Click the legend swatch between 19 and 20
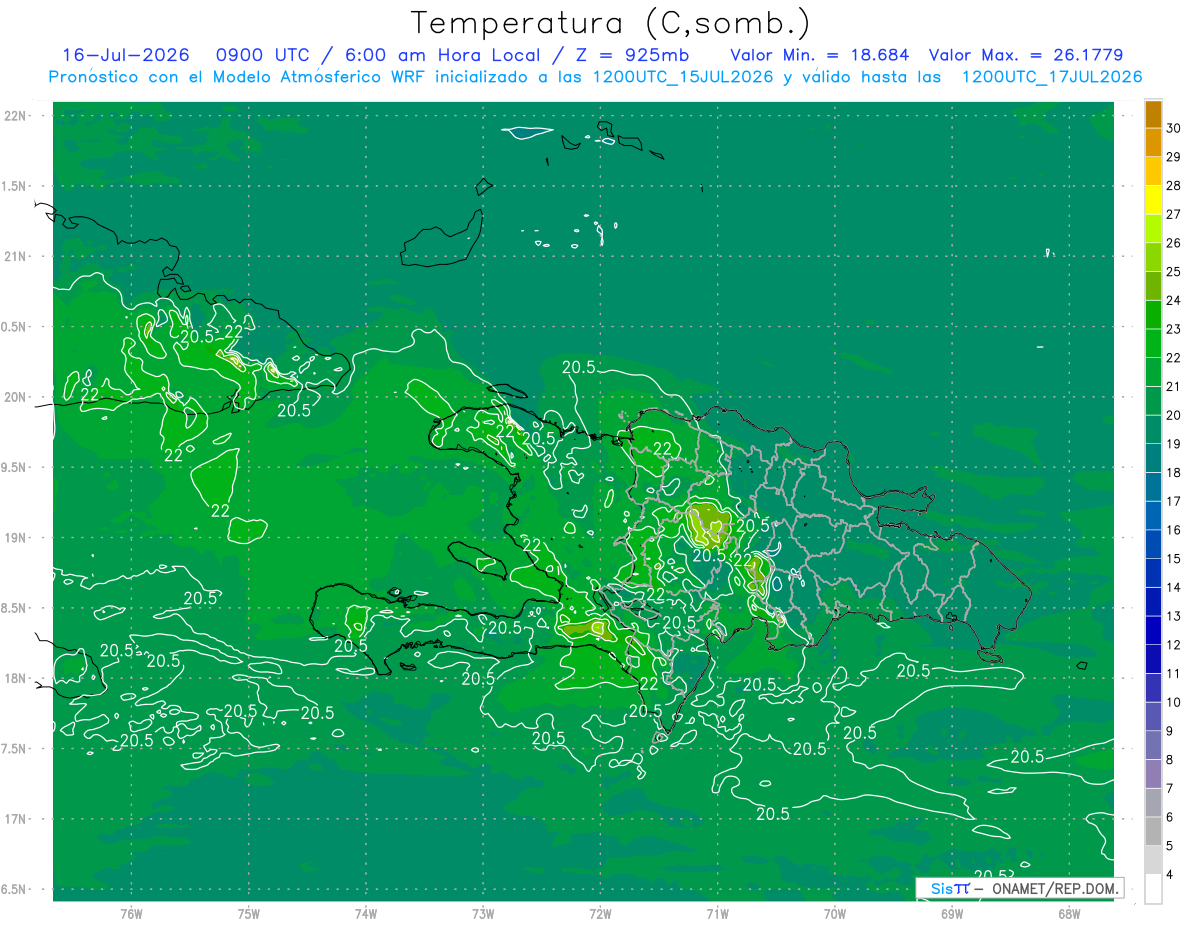1200x927 pixels. 1153,430
